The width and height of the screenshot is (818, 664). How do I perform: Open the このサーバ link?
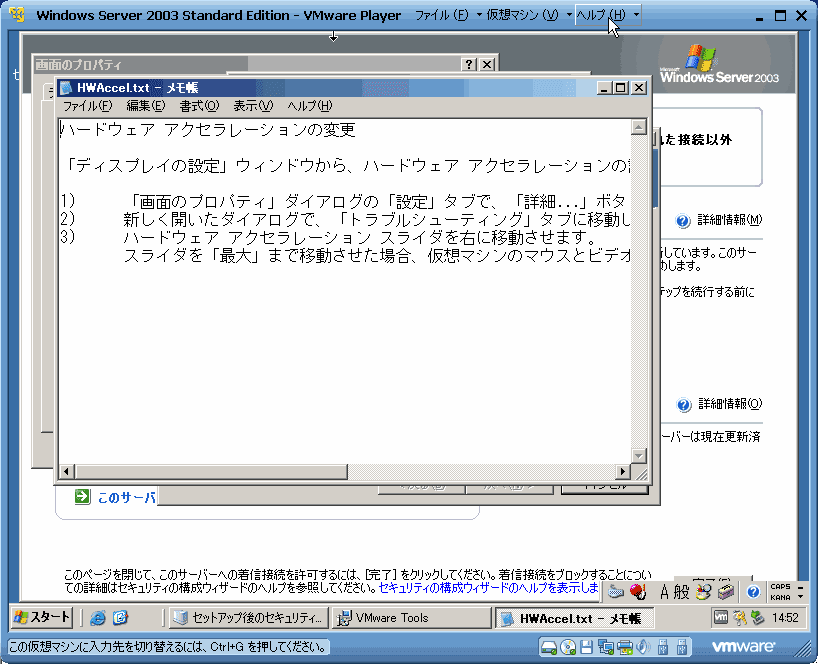(x=127, y=498)
